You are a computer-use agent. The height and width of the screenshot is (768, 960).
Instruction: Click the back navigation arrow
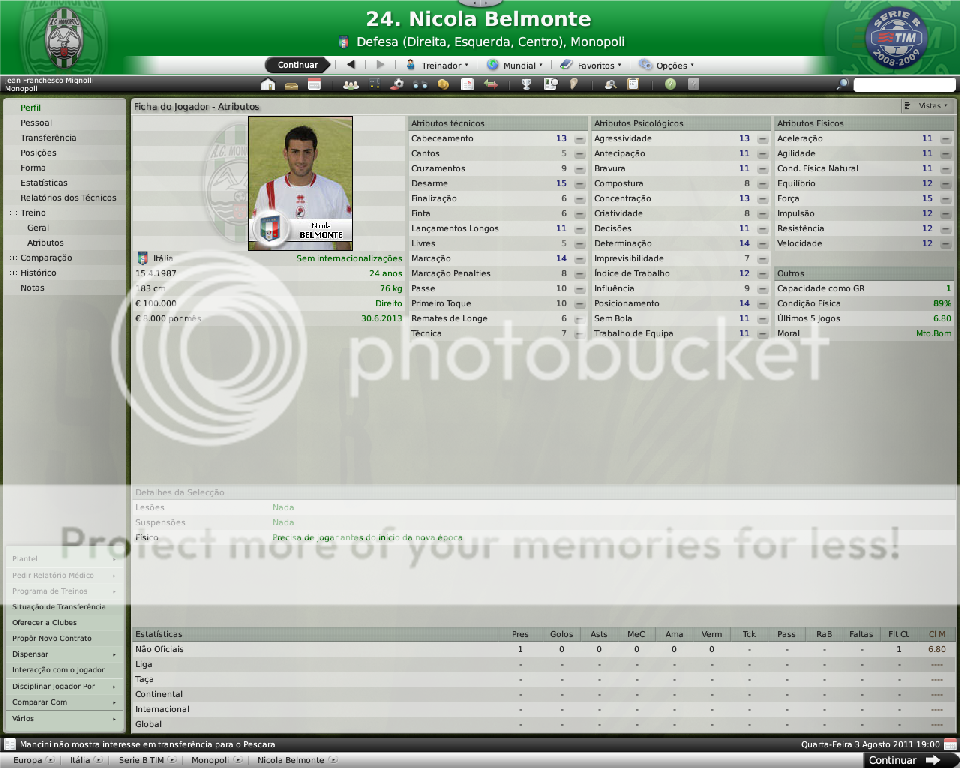click(351, 65)
